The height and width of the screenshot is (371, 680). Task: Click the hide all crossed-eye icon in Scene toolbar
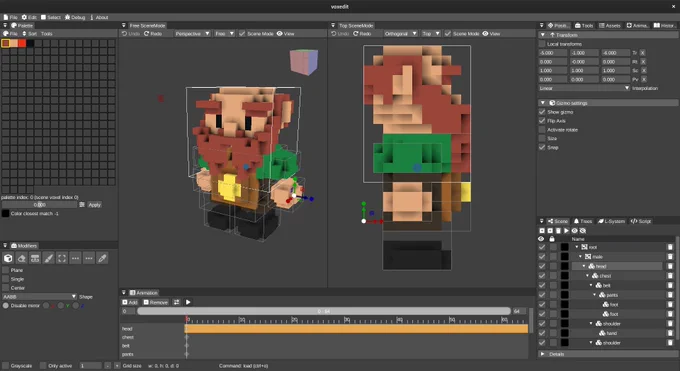tap(583, 230)
